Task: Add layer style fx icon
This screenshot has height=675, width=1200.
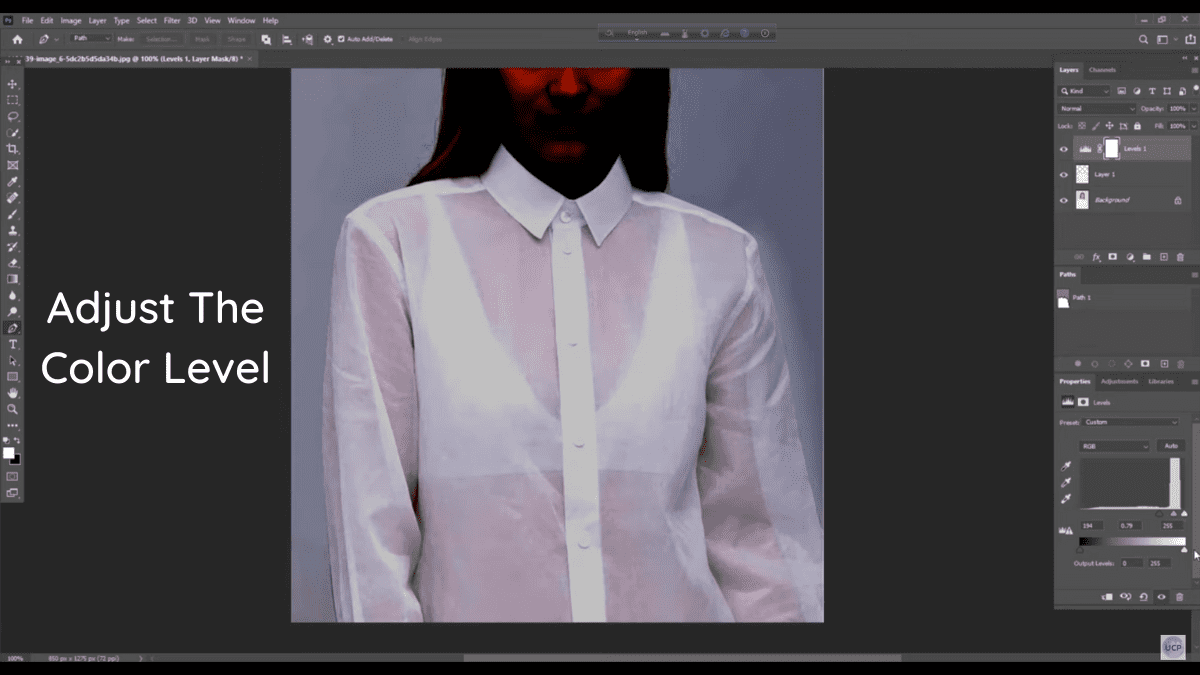Action: click(1096, 257)
